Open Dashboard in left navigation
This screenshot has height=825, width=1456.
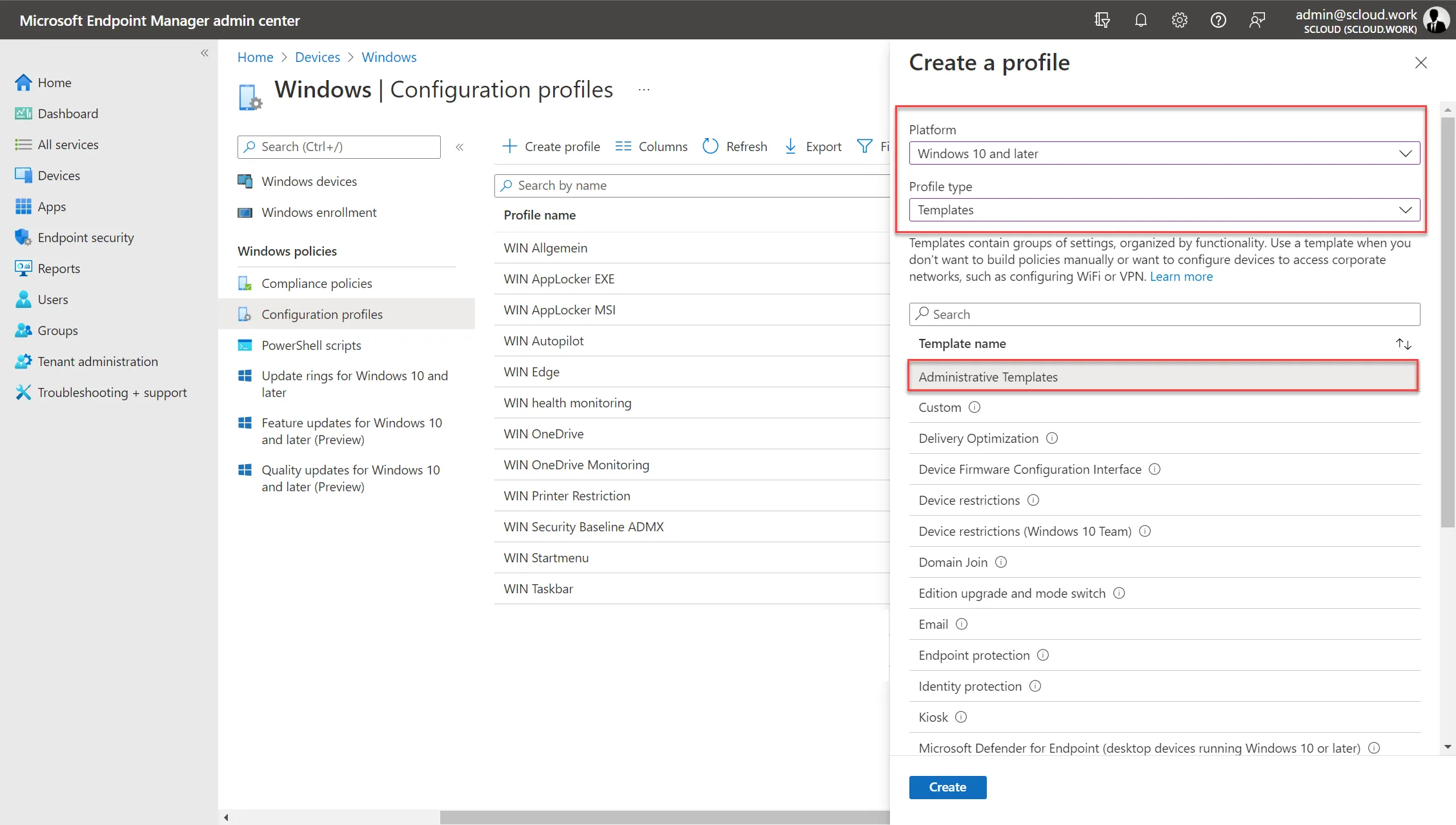[x=68, y=114]
